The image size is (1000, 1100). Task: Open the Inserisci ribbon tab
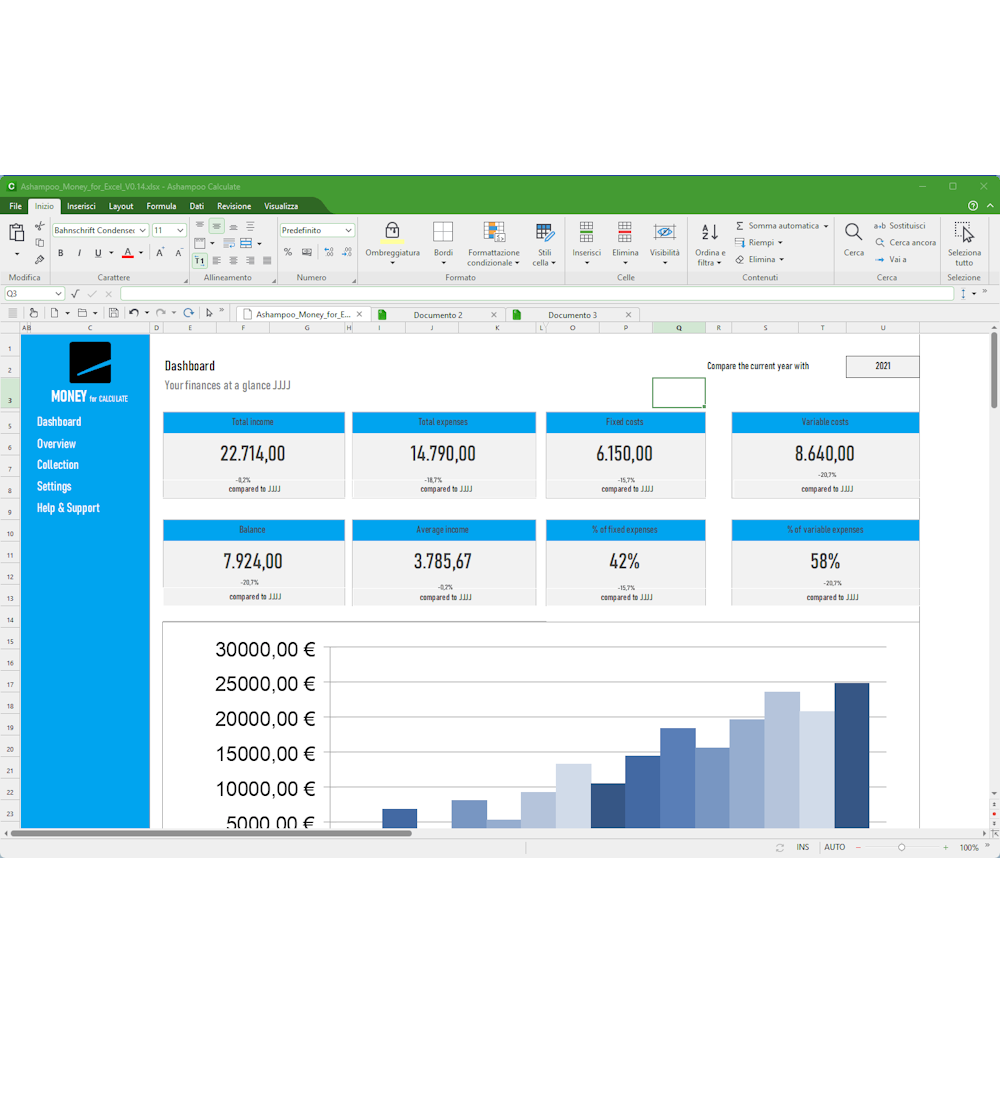[x=81, y=206]
